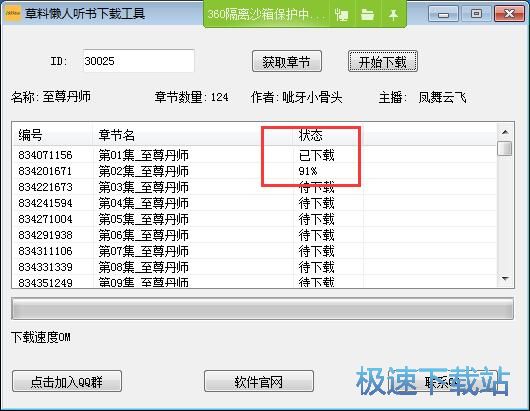
Task: Click chapter number 834271004
Action: (x=45, y=219)
